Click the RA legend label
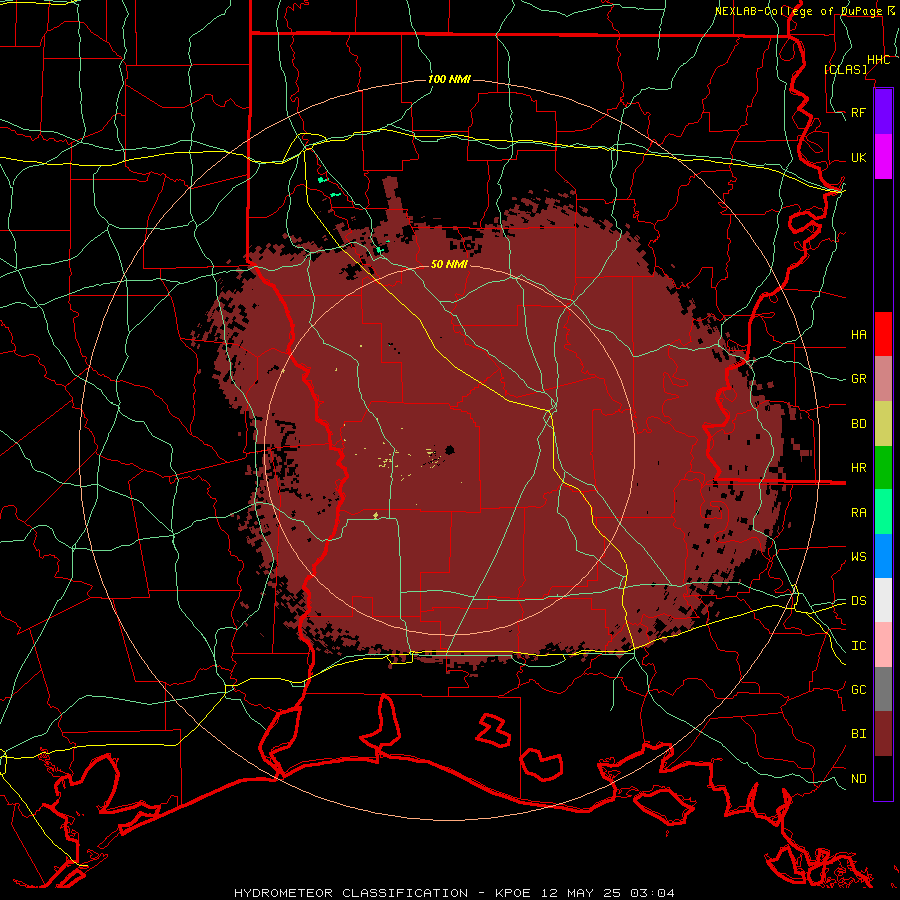Screen dimensions: 900x900 (858, 513)
